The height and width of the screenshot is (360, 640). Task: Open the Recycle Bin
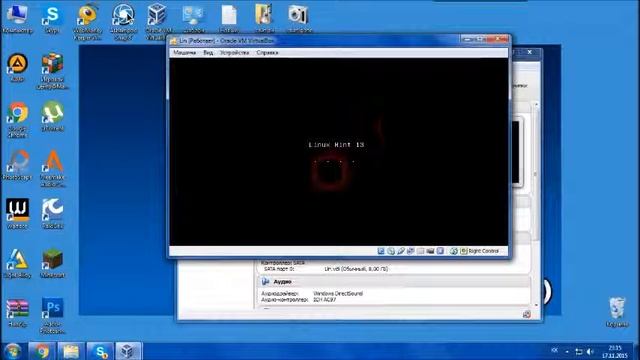tap(617, 312)
